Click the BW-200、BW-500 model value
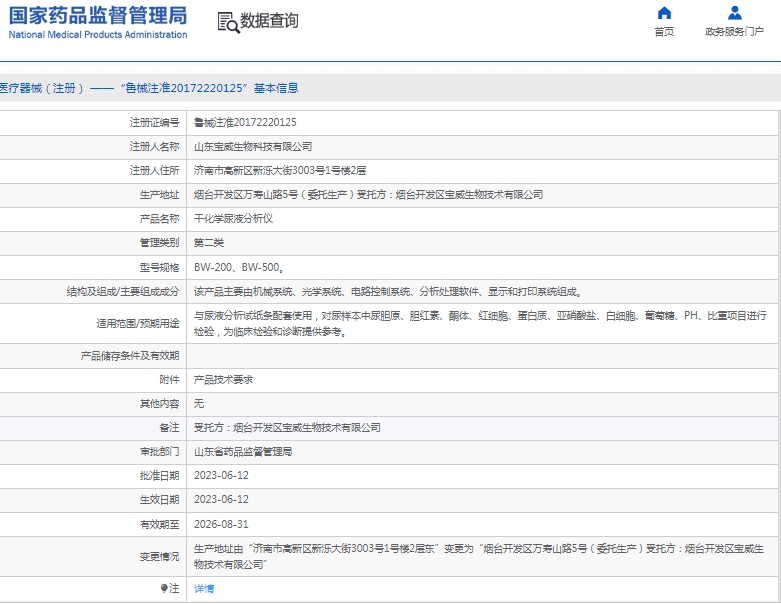 (239, 267)
